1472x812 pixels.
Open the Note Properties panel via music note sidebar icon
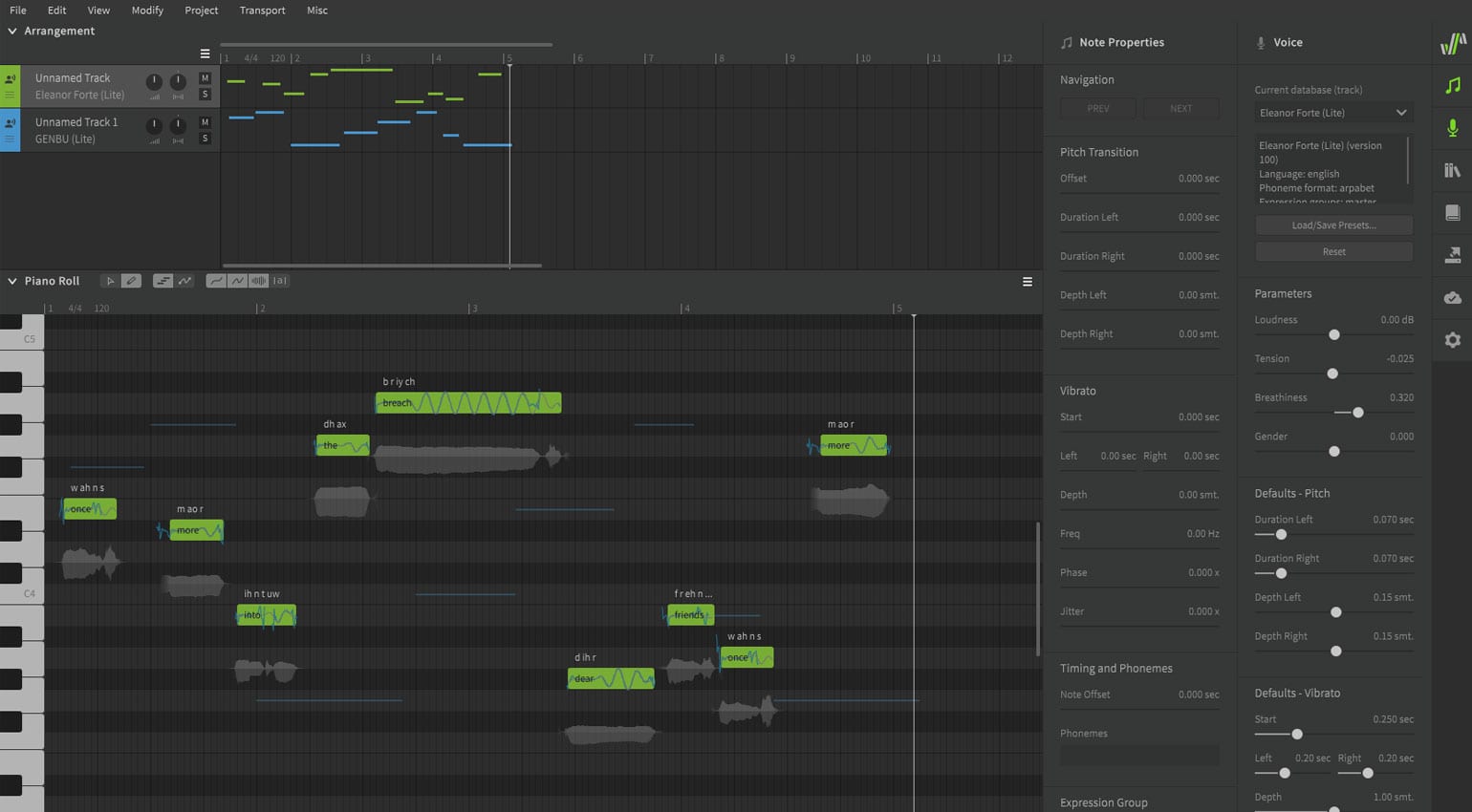1453,85
